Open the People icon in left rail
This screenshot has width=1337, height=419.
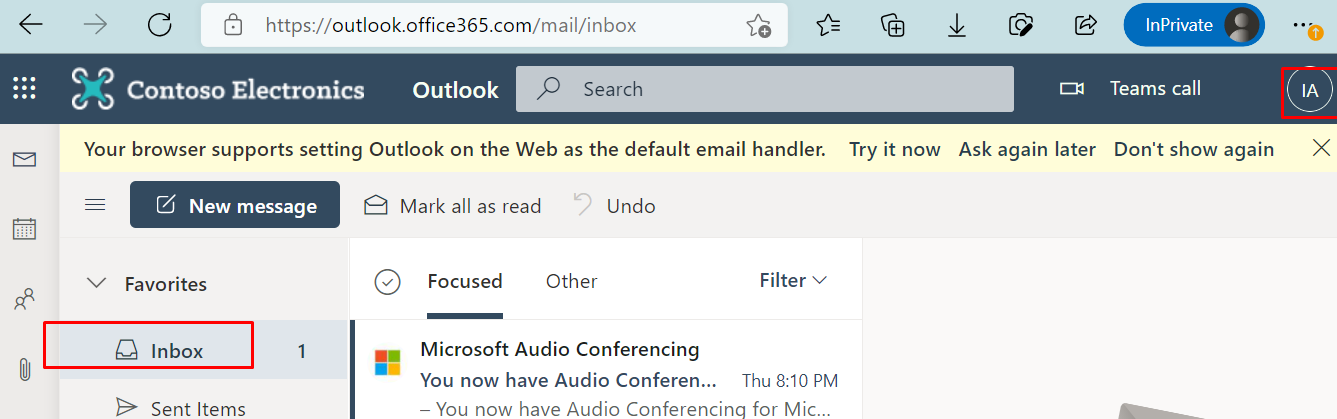click(24, 298)
